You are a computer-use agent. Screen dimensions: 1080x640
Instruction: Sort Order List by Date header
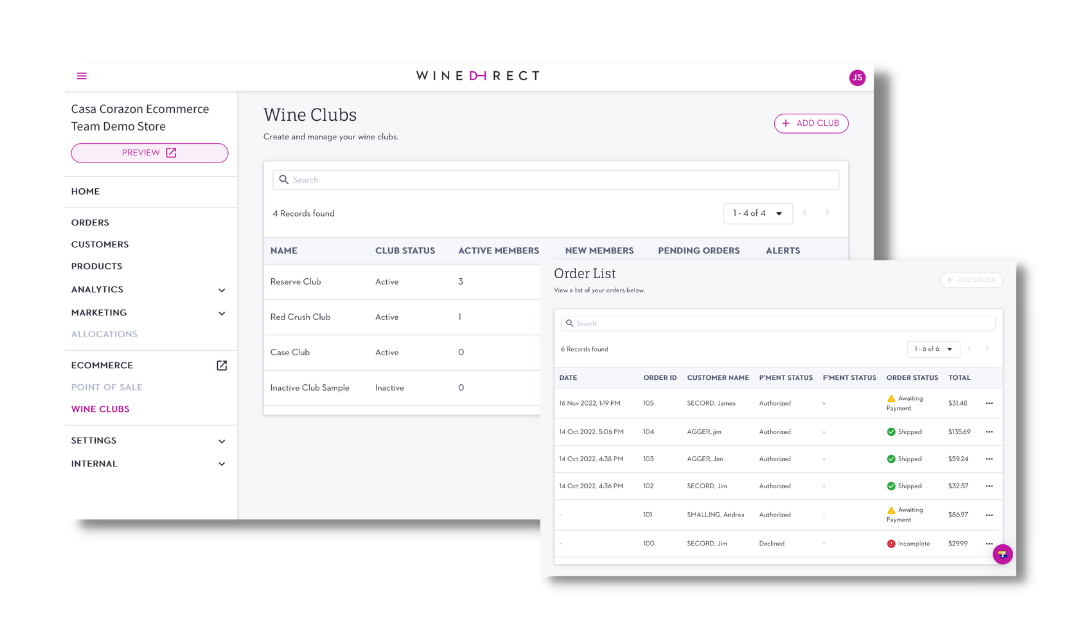coord(568,378)
